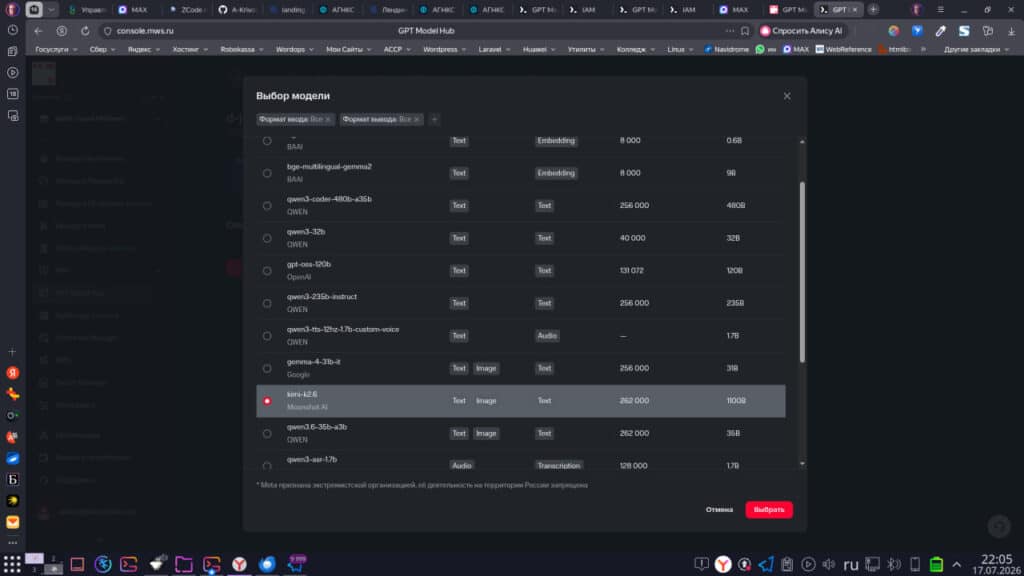
Task: Open the tab list dropdown arrow
Action: click(52, 10)
